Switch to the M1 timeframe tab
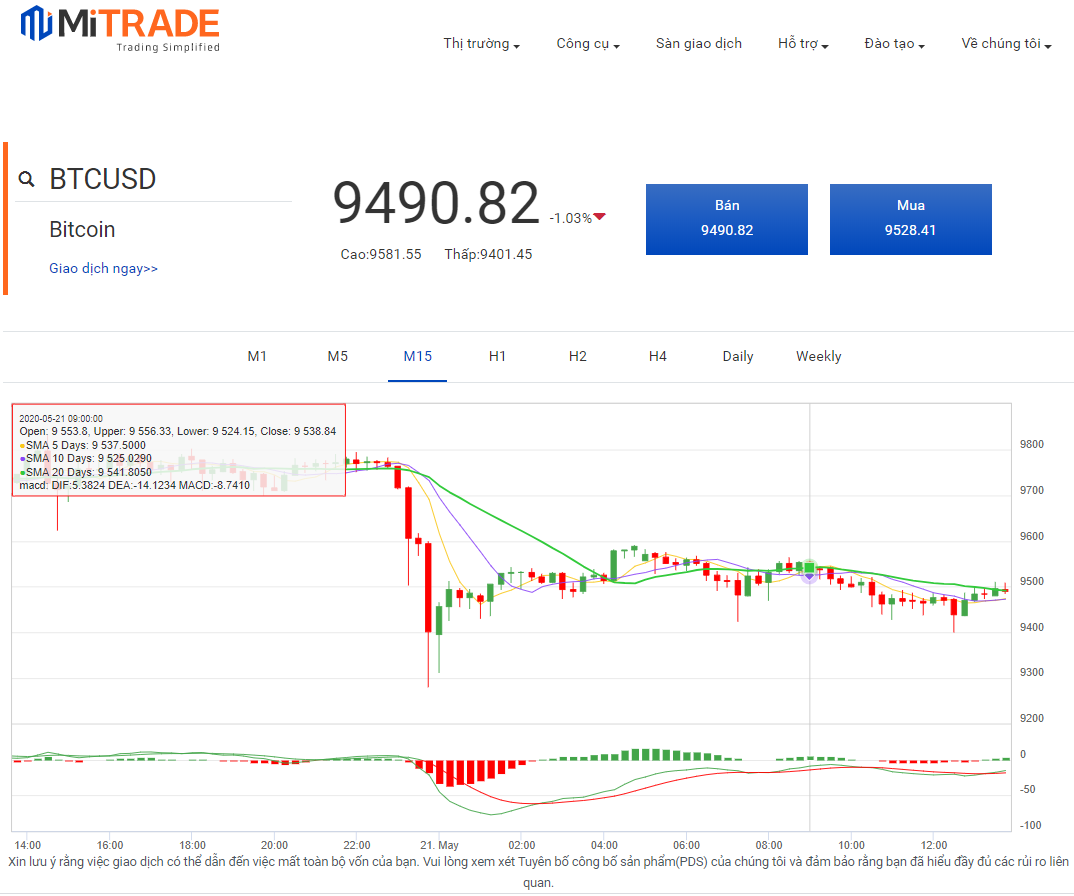1074x896 pixels. [258, 357]
